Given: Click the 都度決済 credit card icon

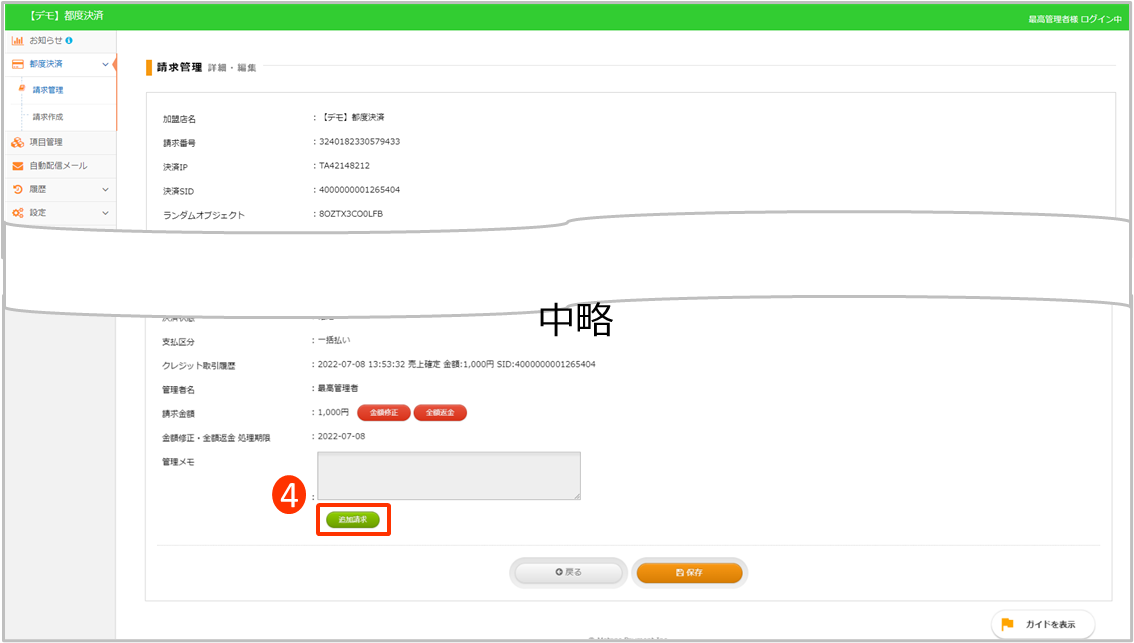Looking at the screenshot, I should point(17,64).
